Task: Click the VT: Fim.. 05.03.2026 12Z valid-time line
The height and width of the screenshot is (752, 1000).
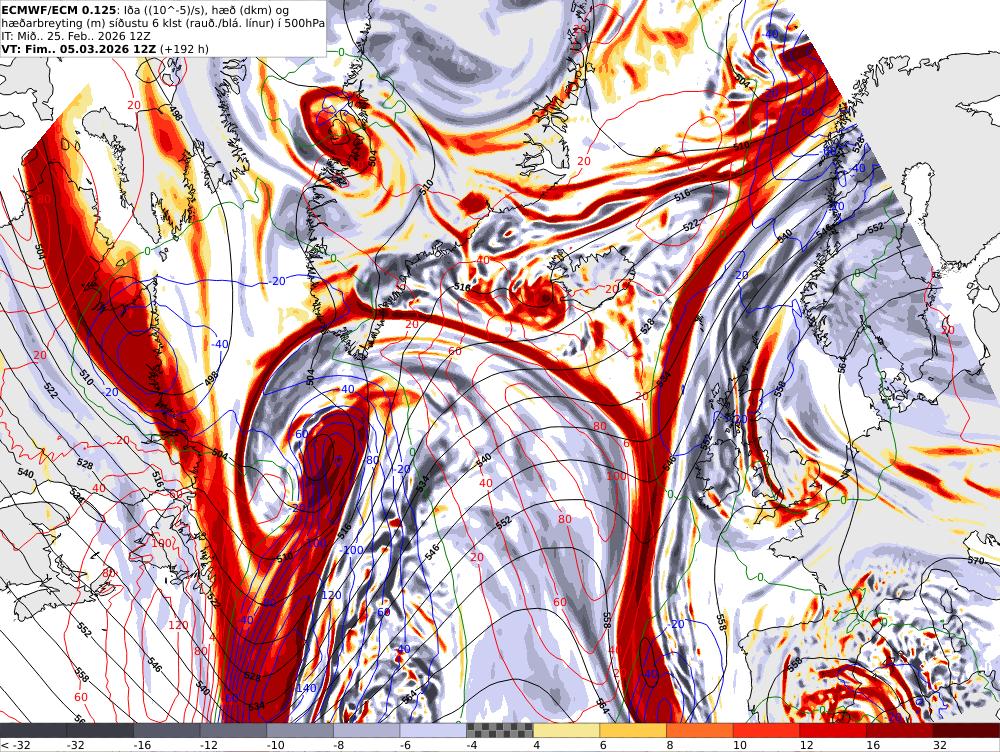Action: 78,49
